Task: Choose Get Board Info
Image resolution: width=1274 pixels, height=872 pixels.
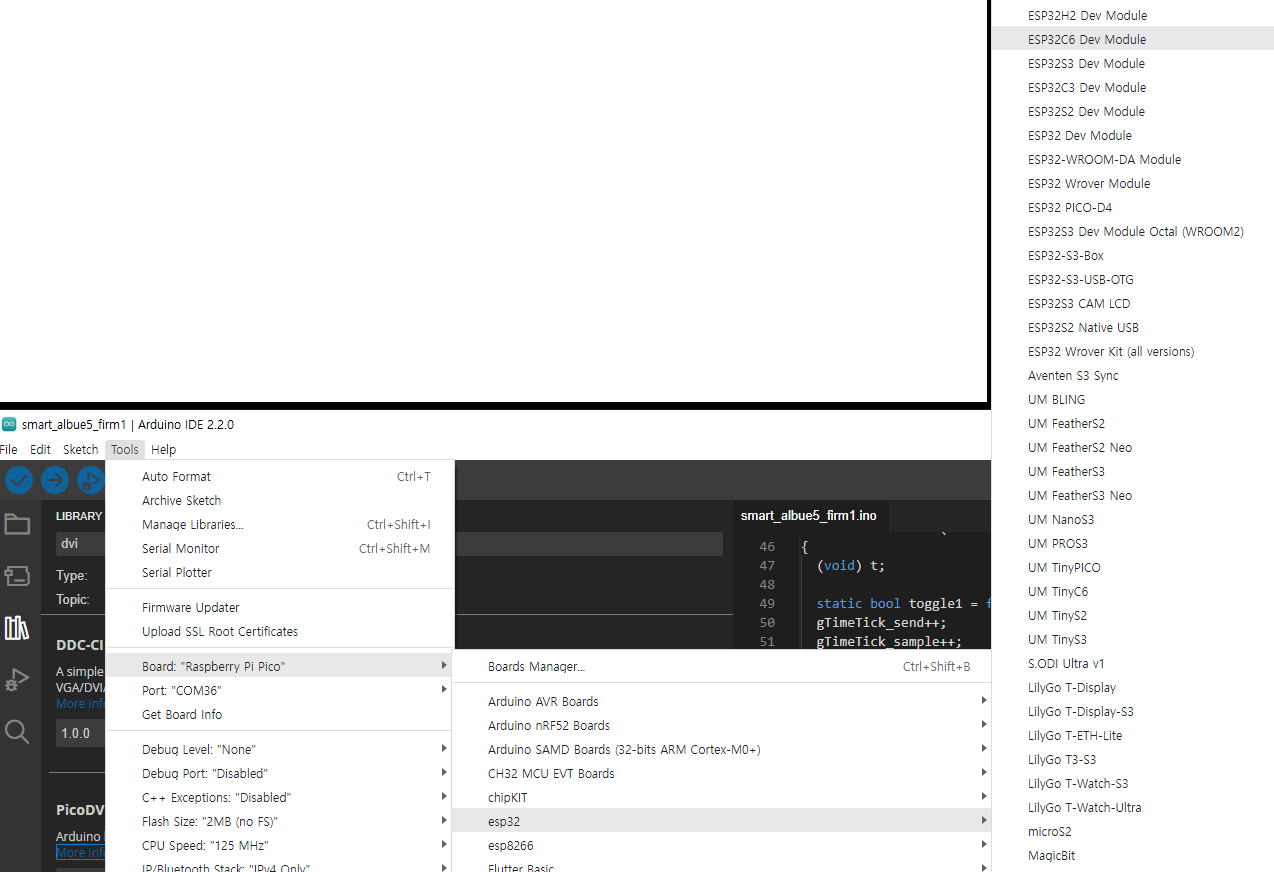Action: click(x=280, y=715)
